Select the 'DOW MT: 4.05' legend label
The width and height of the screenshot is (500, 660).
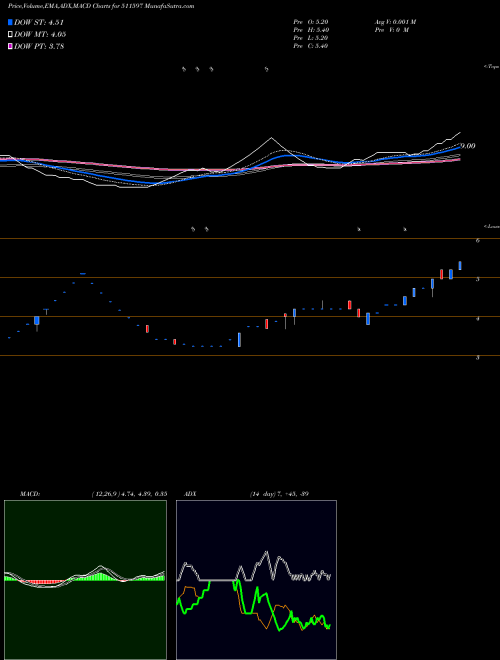pos(40,35)
